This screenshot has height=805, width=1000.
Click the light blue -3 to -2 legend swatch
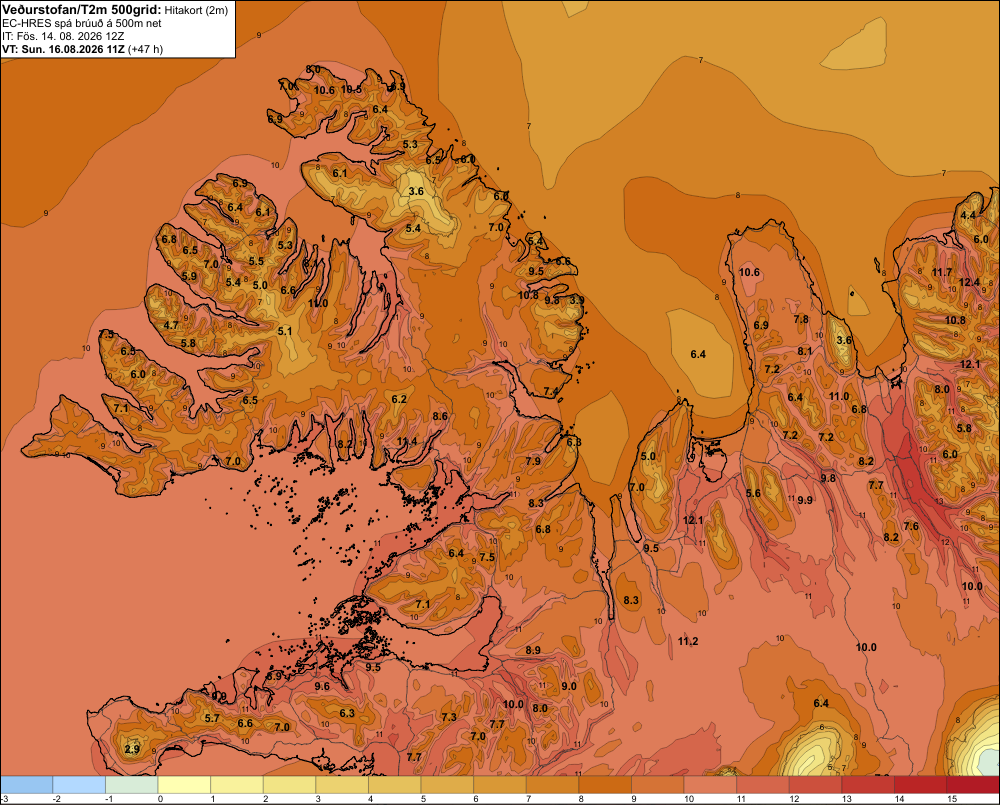[x=26, y=785]
